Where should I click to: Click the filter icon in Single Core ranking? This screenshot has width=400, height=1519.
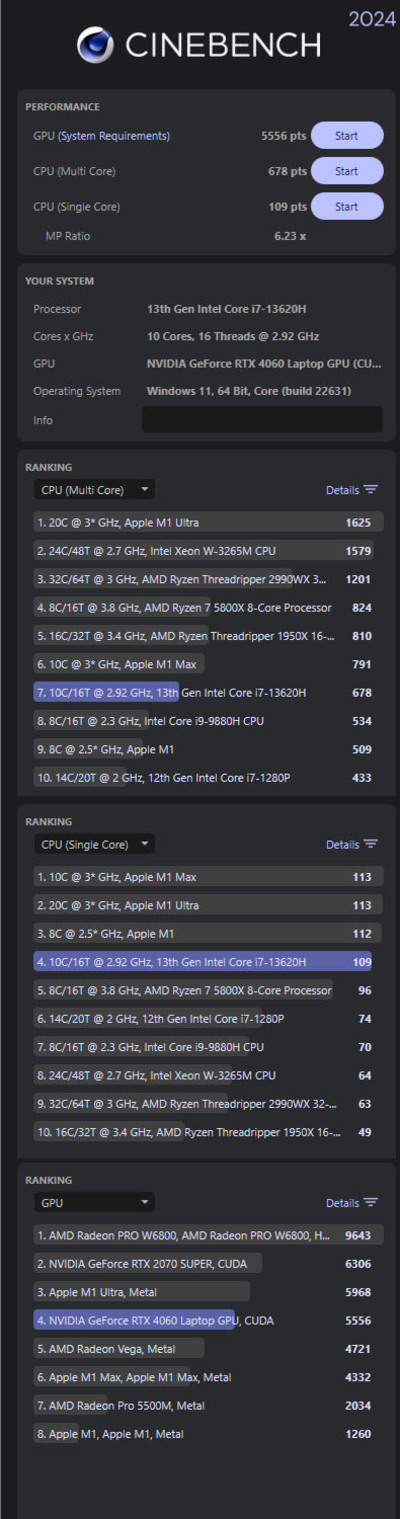click(370, 844)
